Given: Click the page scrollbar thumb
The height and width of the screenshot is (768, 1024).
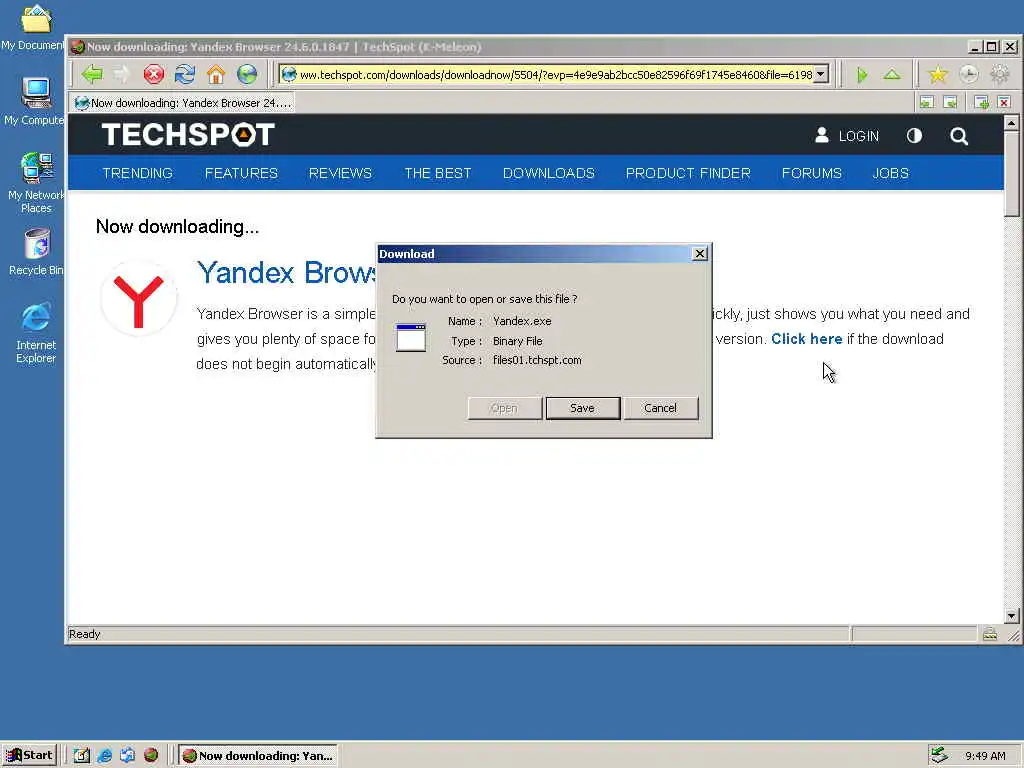Looking at the screenshot, I should click(x=1012, y=174).
